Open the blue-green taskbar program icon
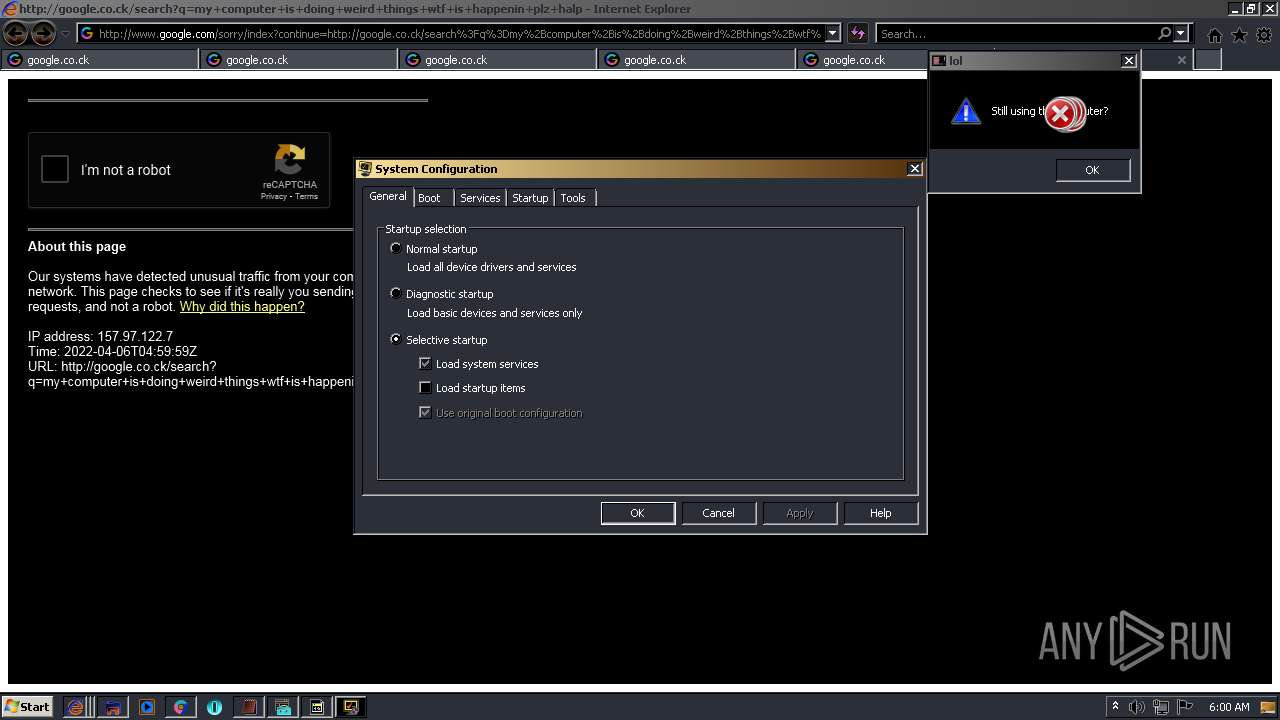 click(x=283, y=707)
